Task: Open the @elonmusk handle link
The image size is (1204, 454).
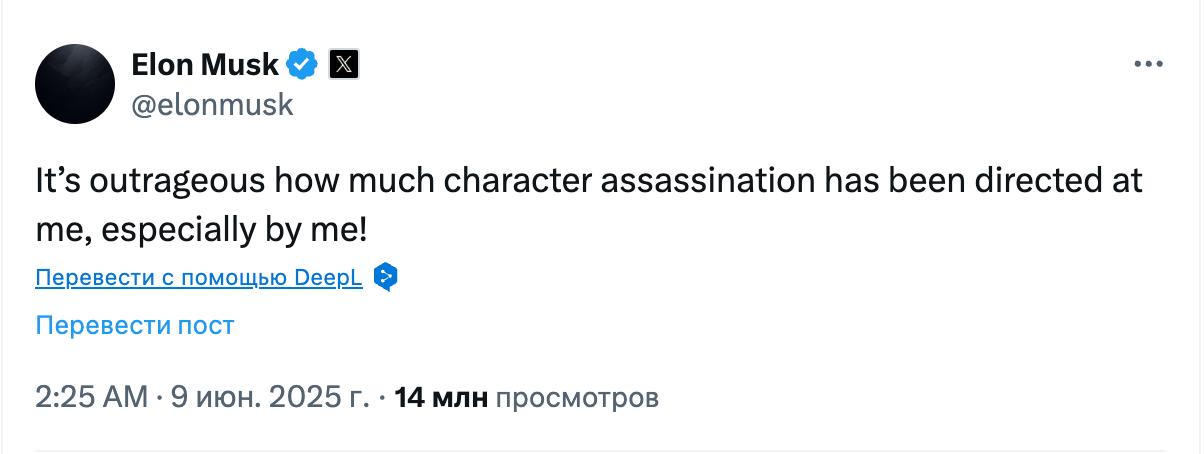Action: click(x=212, y=104)
